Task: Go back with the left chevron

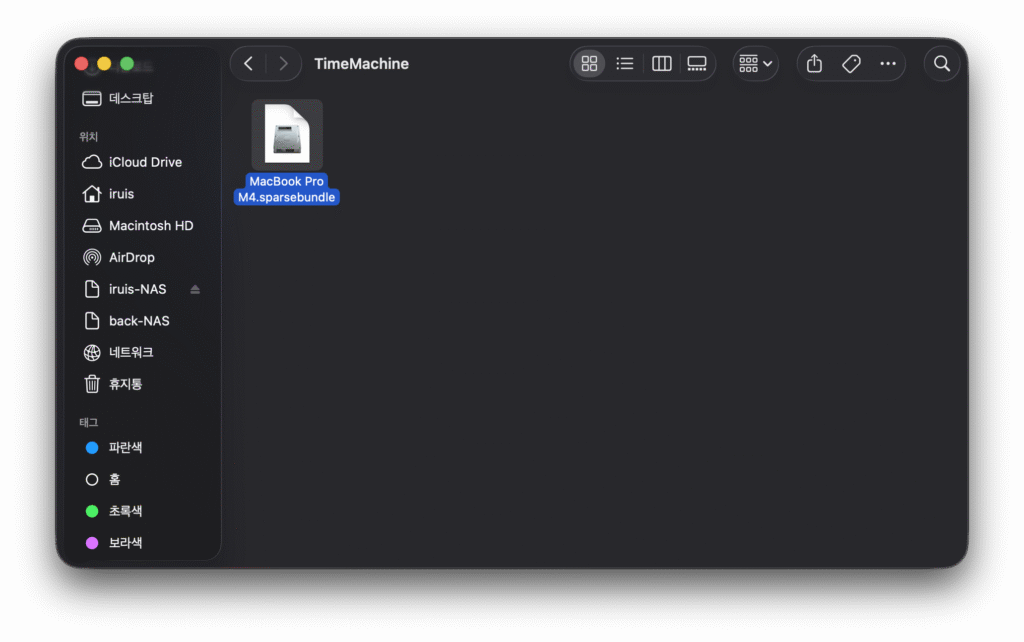Action: click(x=248, y=64)
